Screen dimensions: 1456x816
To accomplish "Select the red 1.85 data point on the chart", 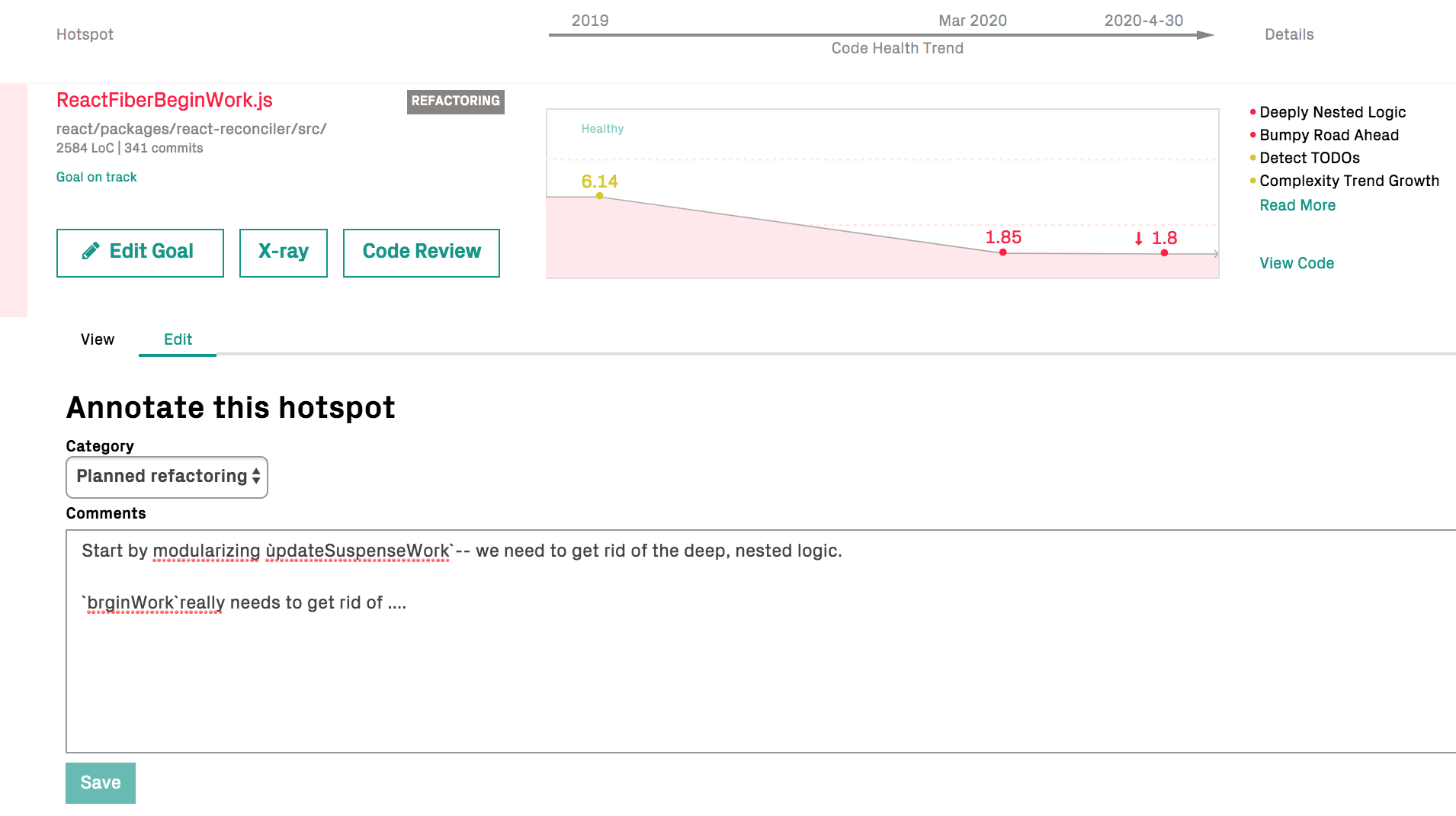I will pos(1002,252).
